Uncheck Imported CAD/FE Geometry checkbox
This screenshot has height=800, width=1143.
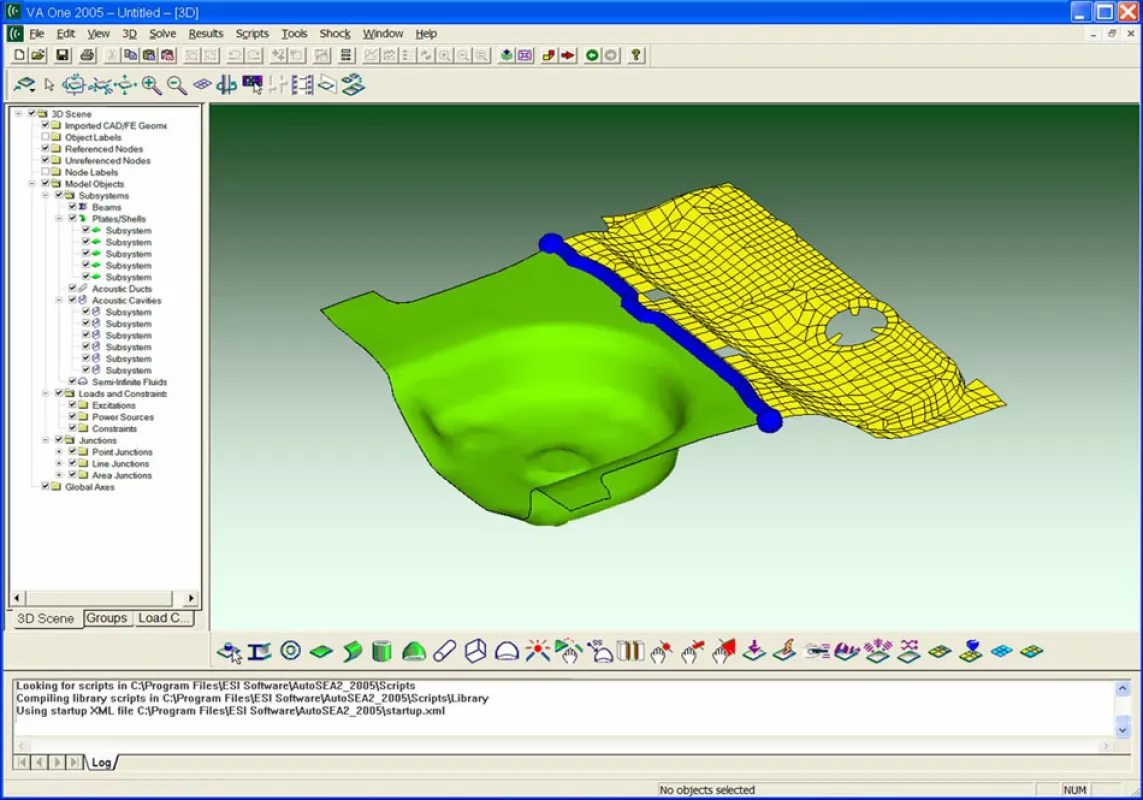45,125
